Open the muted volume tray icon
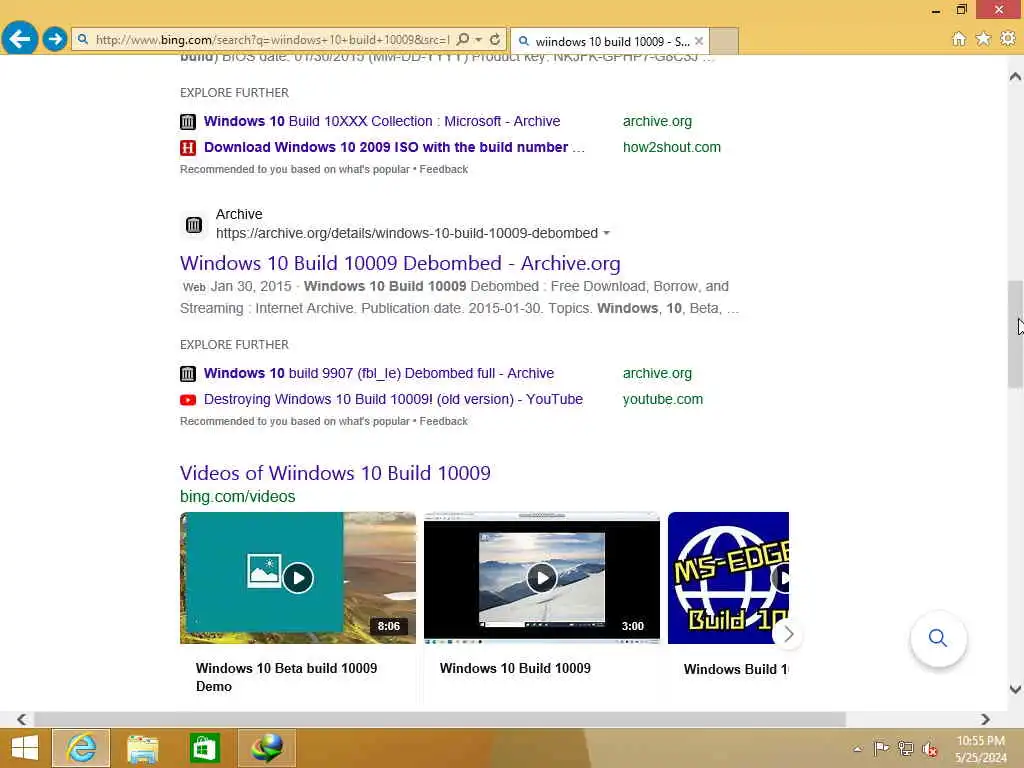 click(929, 749)
